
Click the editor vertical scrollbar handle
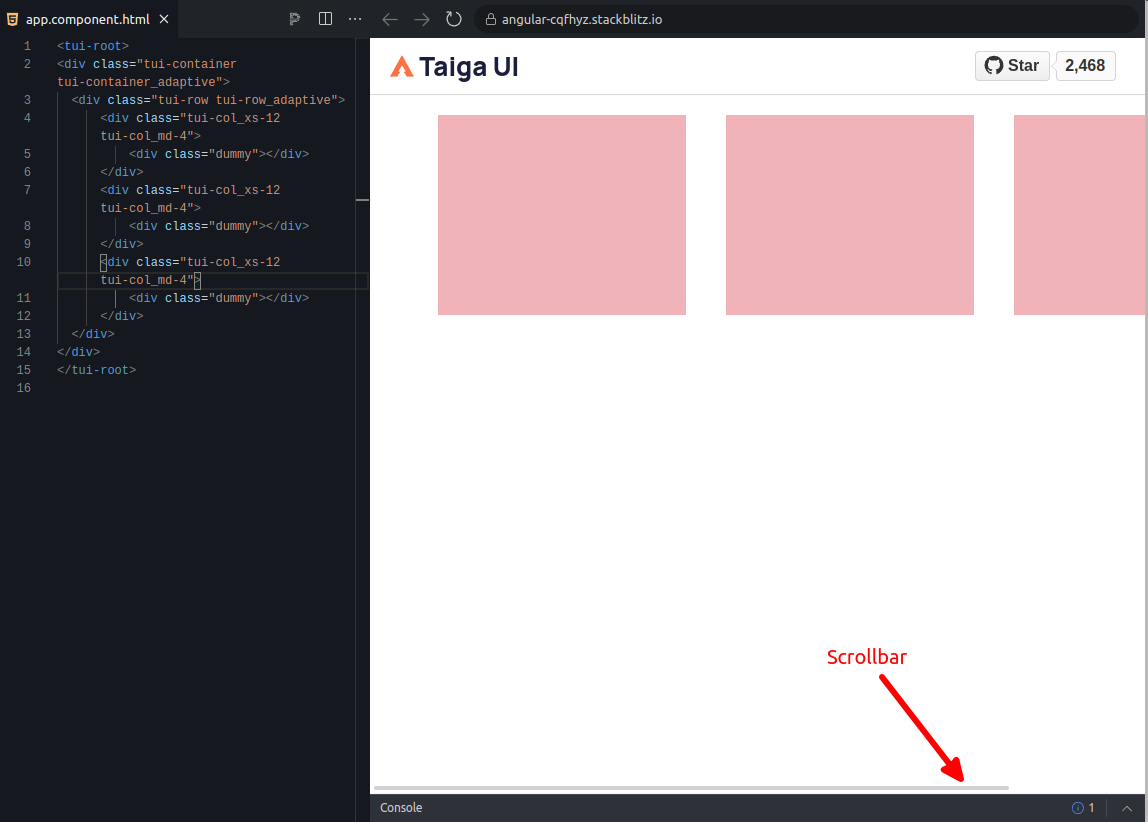coord(362,200)
